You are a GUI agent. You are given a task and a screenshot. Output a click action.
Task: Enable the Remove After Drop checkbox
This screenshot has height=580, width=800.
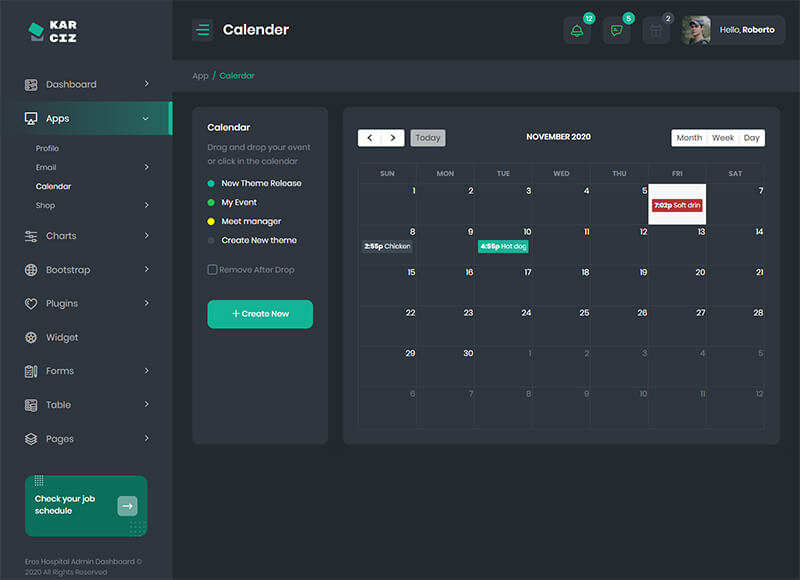pos(212,270)
